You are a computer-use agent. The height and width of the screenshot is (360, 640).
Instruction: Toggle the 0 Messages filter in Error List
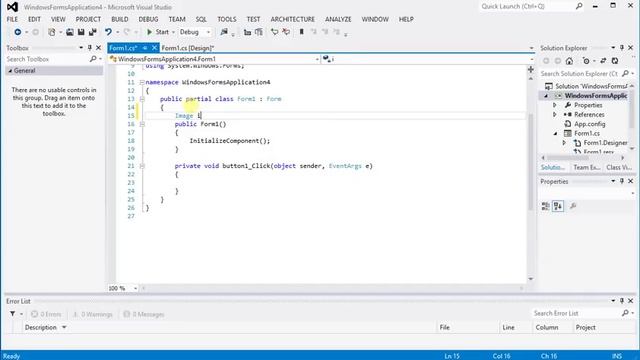(144, 314)
